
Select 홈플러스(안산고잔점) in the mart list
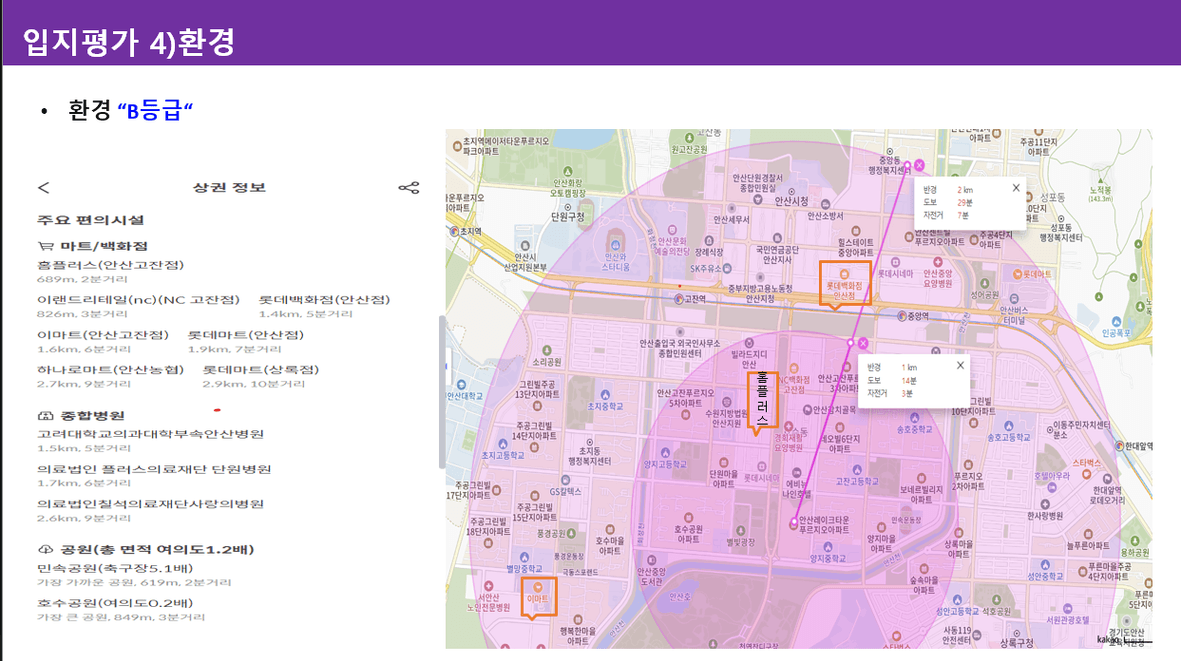pyautogui.click(x=111, y=265)
